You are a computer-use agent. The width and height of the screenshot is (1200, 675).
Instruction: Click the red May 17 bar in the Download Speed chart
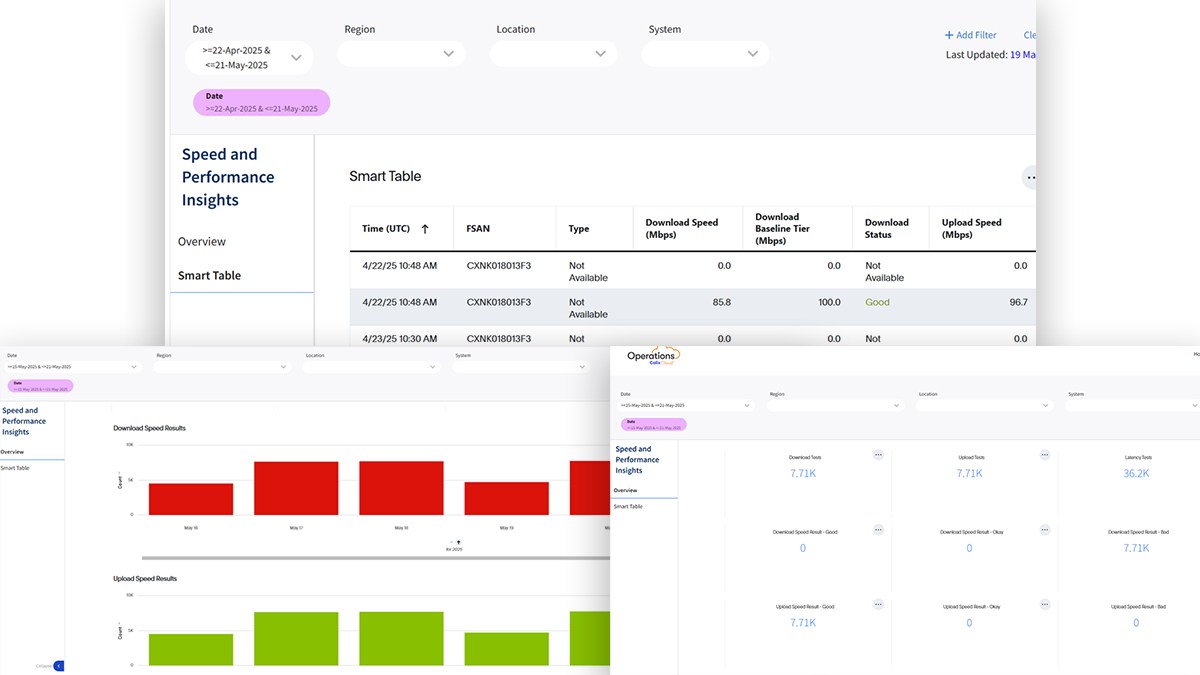(295, 488)
